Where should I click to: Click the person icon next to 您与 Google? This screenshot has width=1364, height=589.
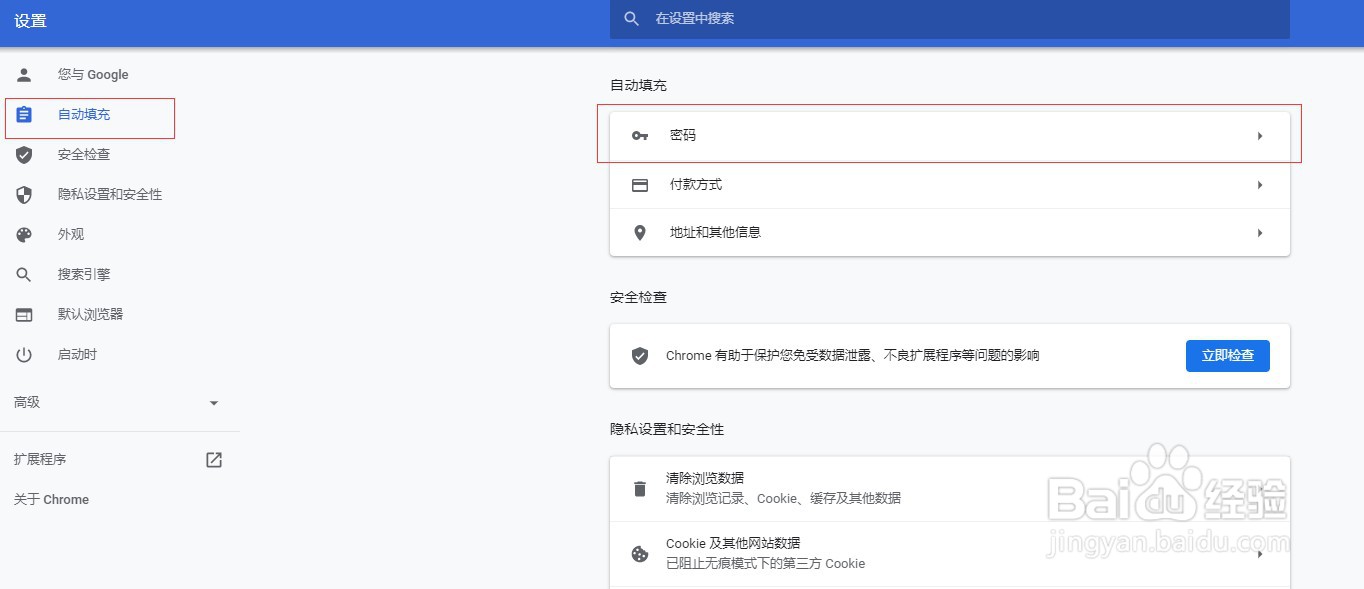23,74
